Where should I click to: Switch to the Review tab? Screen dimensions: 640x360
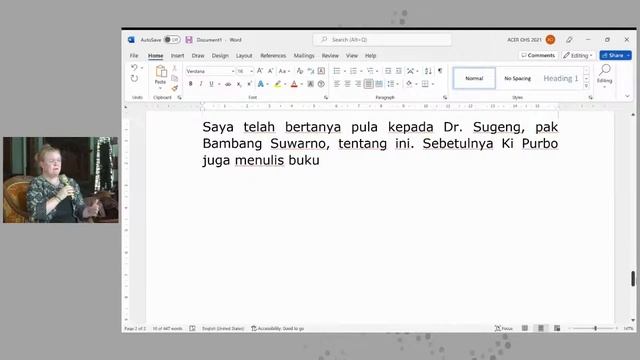pos(330,56)
